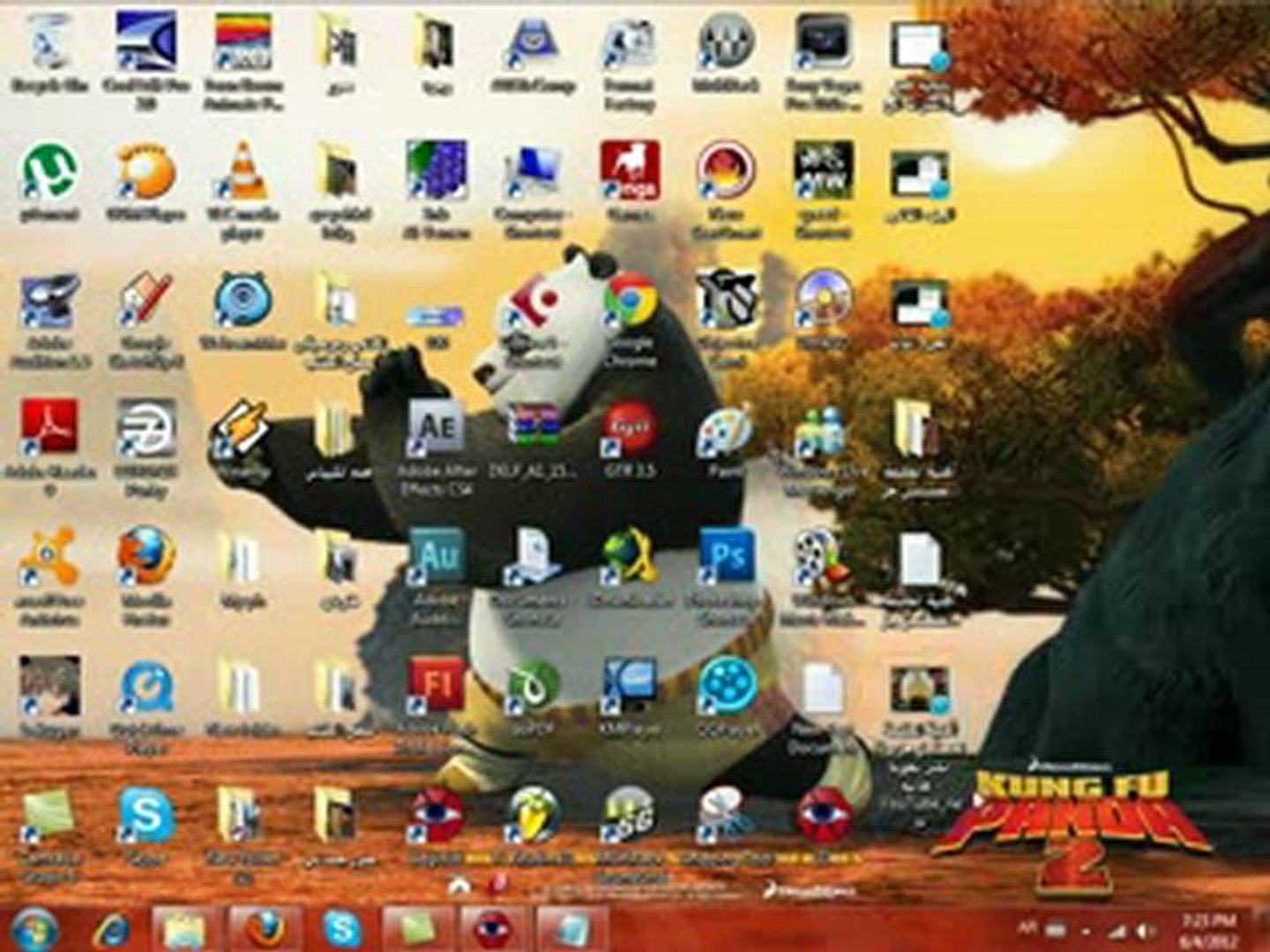The width and height of the screenshot is (1270, 952).
Task: Launch the Winamp lightning-bolt shortcut
Action: pyautogui.click(x=241, y=439)
